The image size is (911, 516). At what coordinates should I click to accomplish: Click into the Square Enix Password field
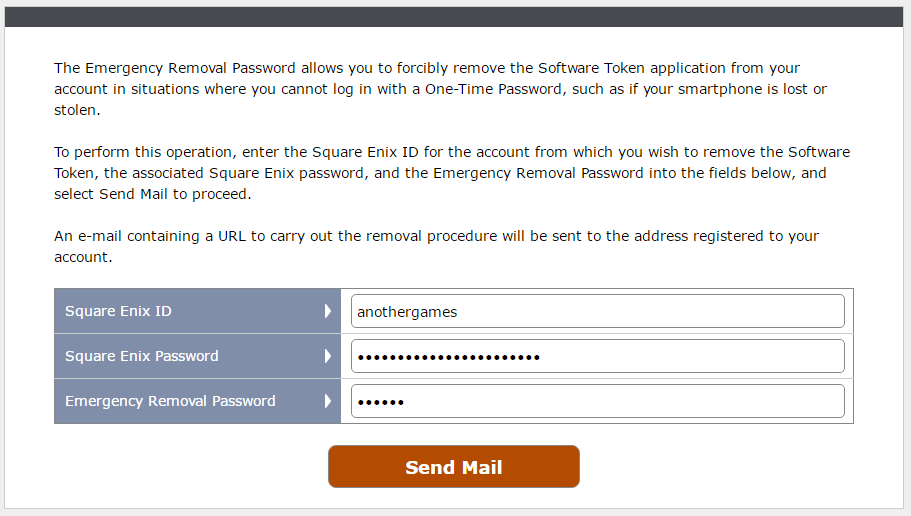coord(597,356)
